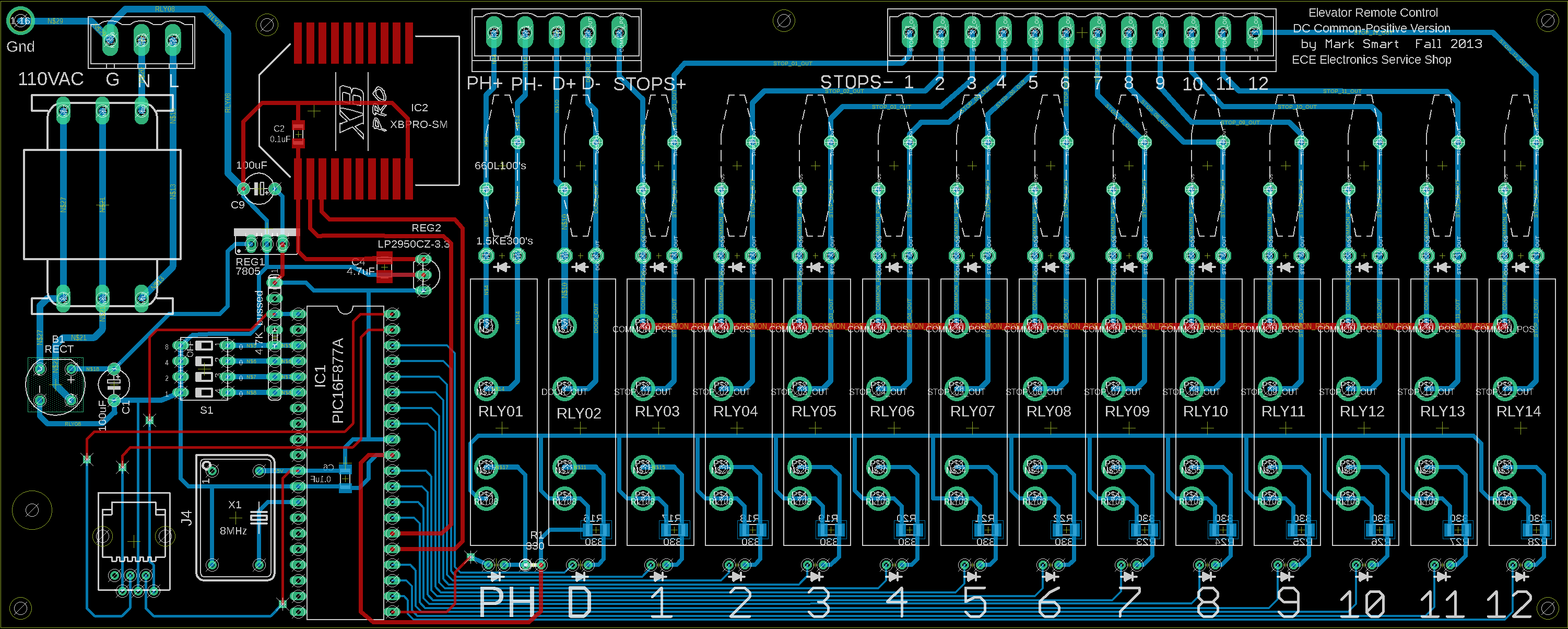Viewport: 1568px width, 629px height.
Task: Click the large PH silkscreen label
Action: tap(506, 602)
